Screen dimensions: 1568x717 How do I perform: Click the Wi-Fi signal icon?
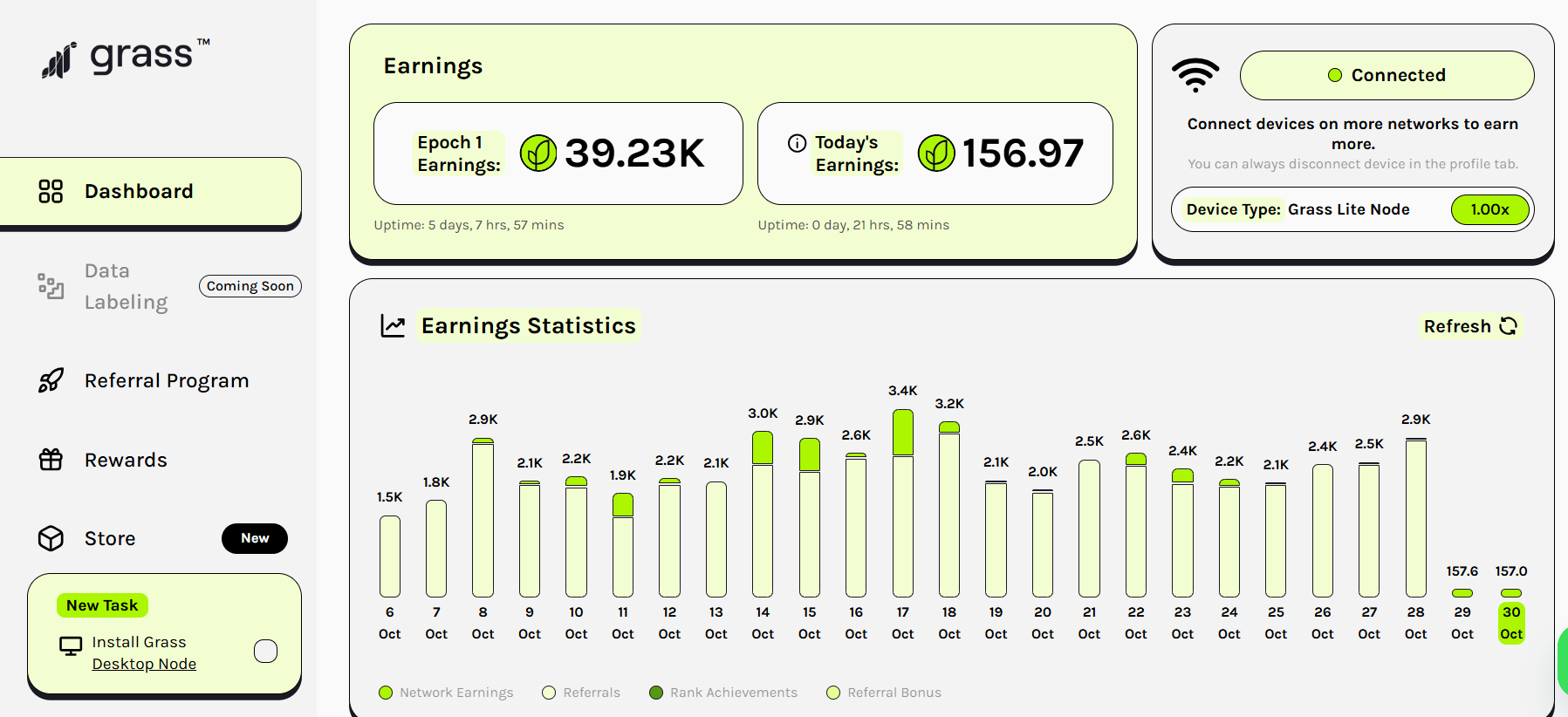1195,75
